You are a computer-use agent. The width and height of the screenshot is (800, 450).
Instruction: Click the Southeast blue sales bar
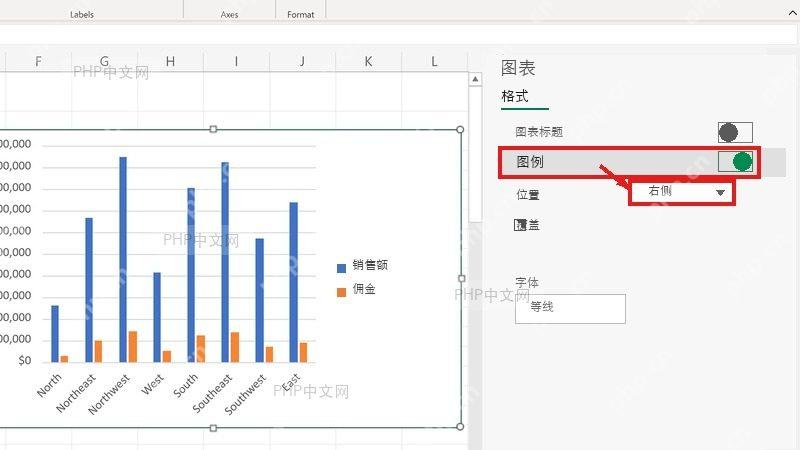coord(225,262)
